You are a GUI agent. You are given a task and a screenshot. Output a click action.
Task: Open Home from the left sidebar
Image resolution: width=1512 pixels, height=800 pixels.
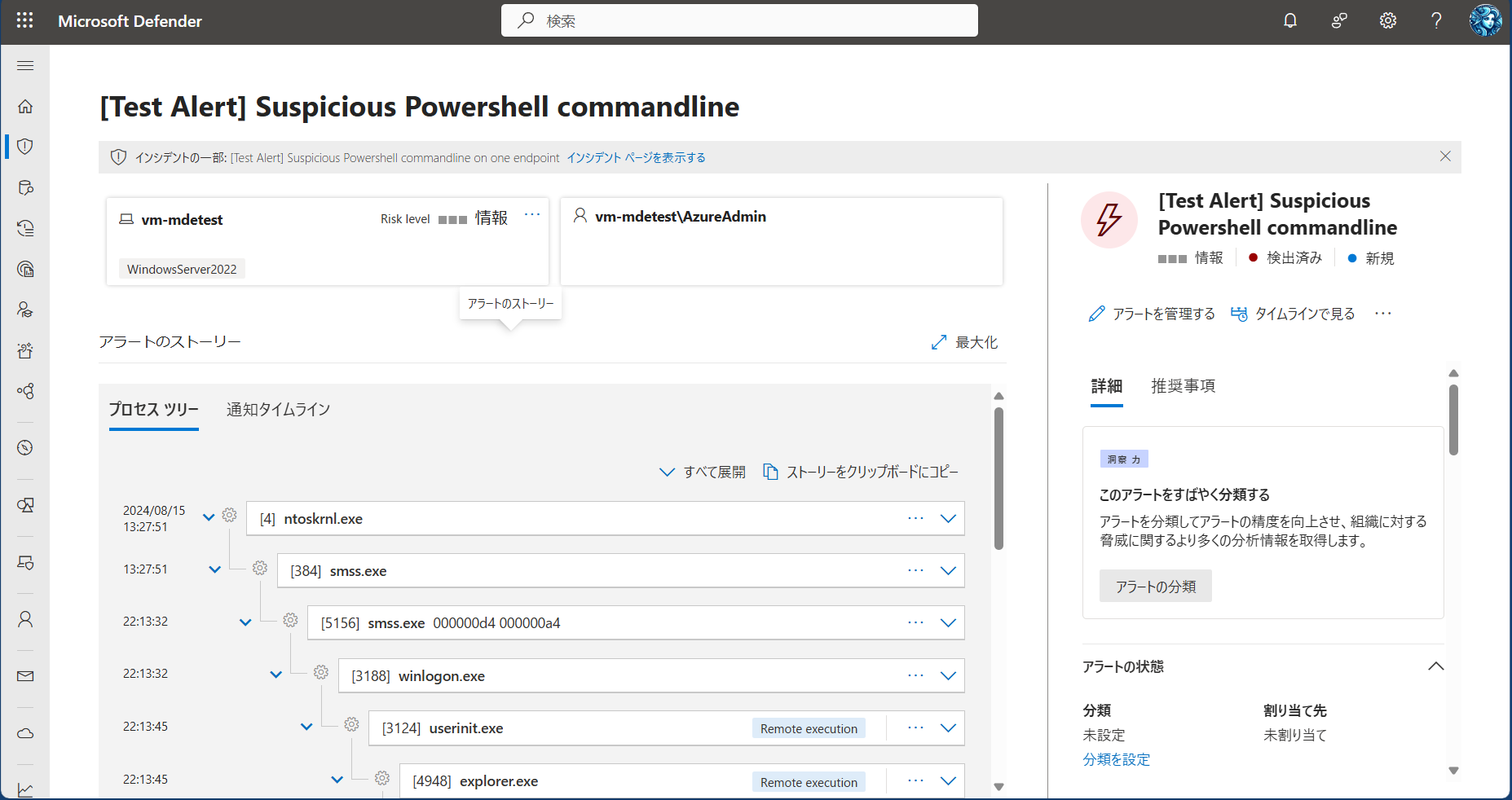tap(25, 106)
